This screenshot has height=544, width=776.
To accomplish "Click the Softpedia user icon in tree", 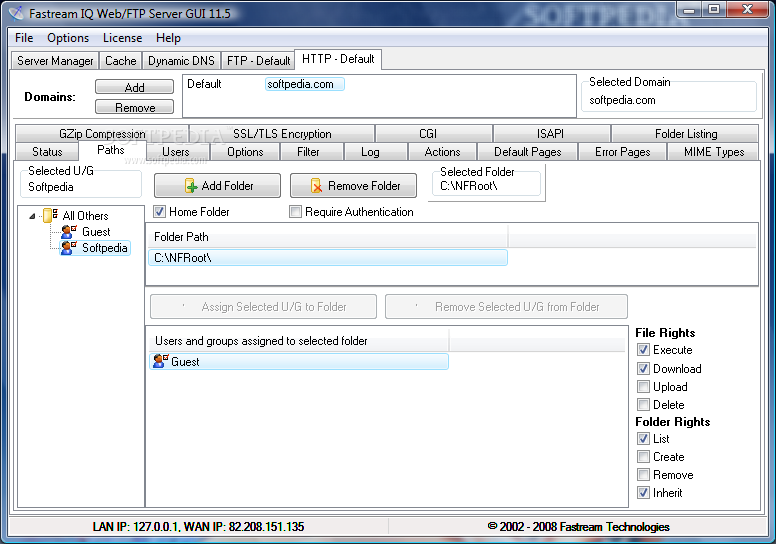I will coord(69,247).
